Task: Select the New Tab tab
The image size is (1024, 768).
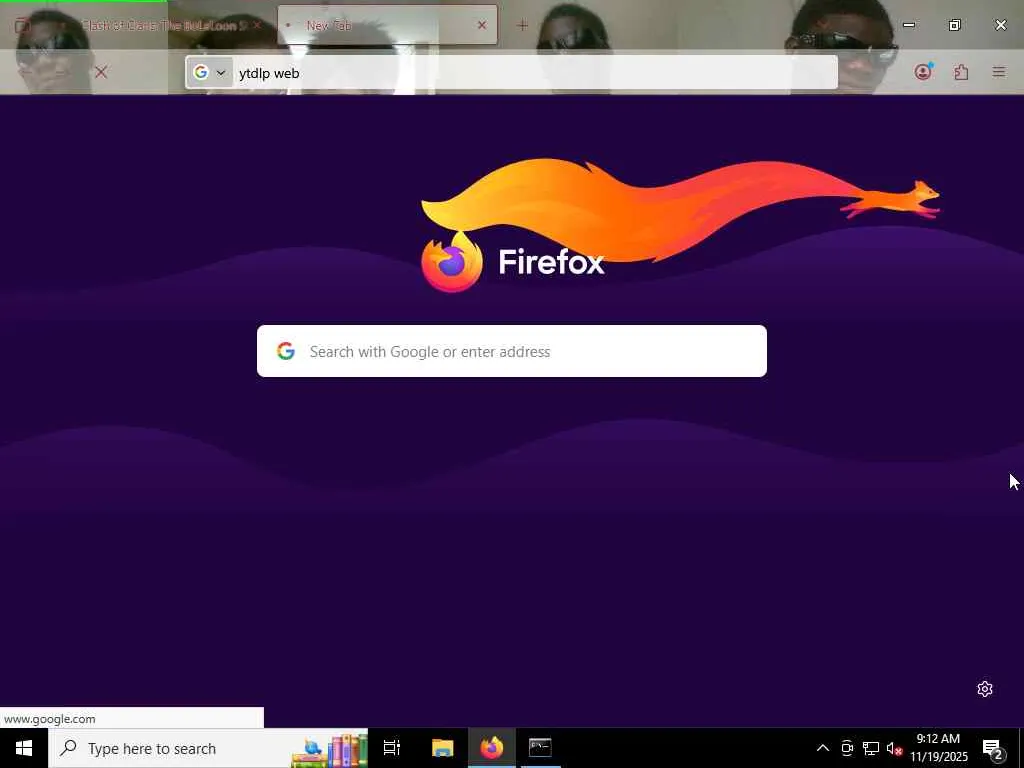Action: click(387, 25)
